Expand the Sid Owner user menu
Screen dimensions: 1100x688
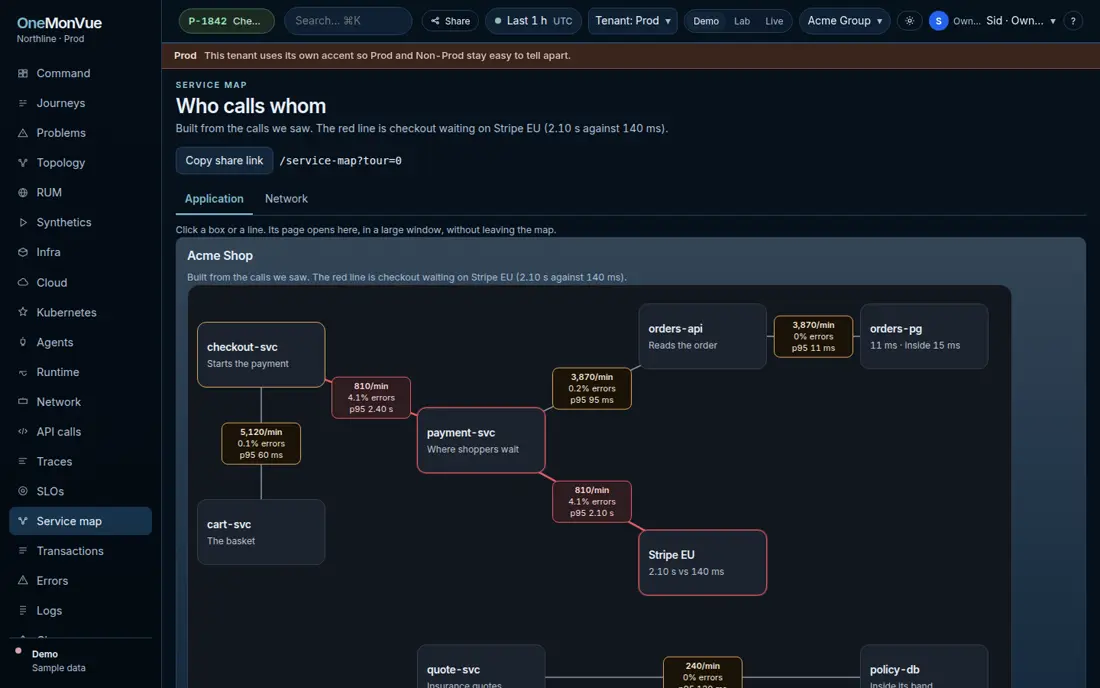pos(1021,21)
